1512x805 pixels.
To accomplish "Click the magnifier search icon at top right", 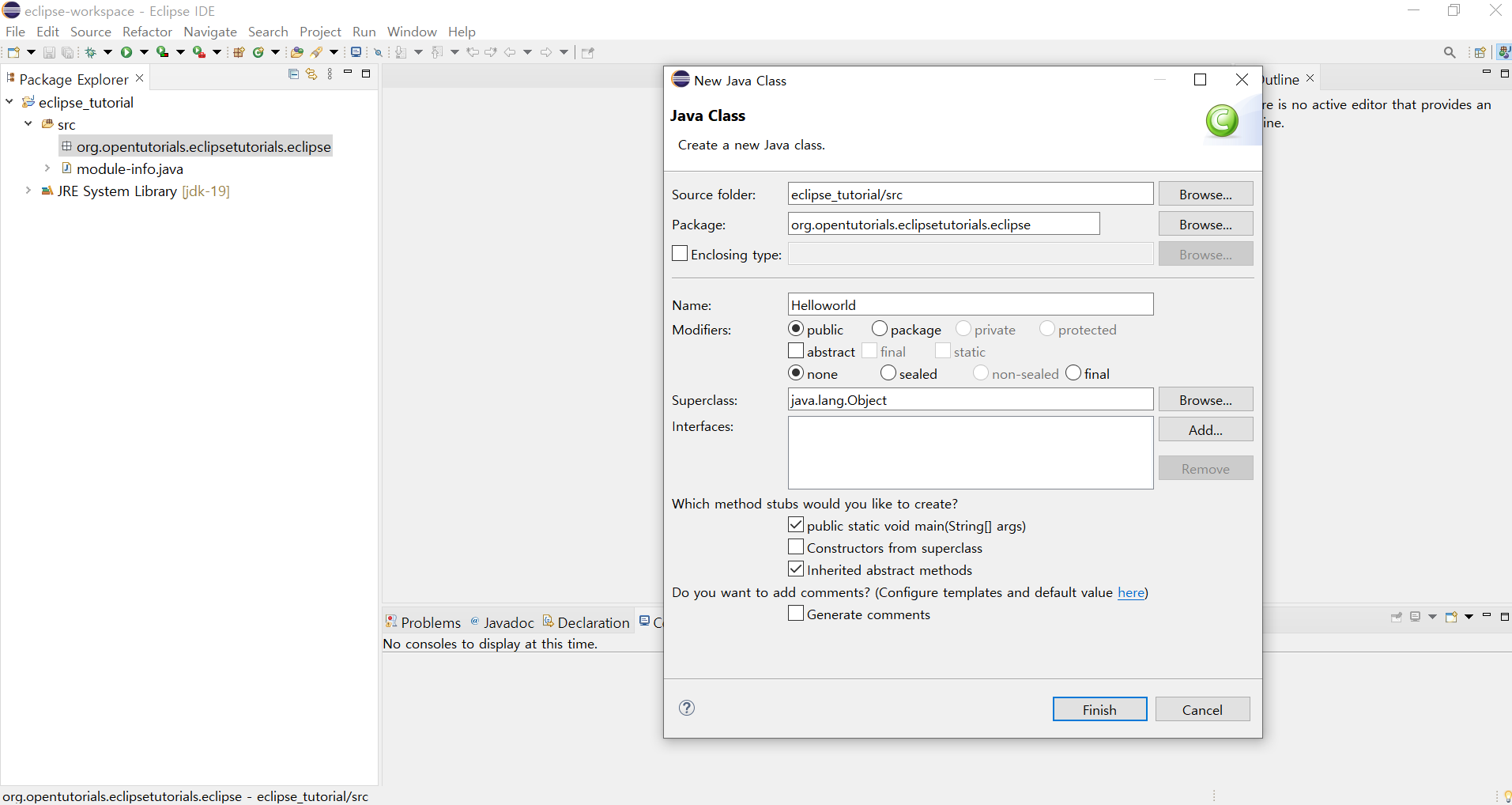I will (x=1450, y=52).
